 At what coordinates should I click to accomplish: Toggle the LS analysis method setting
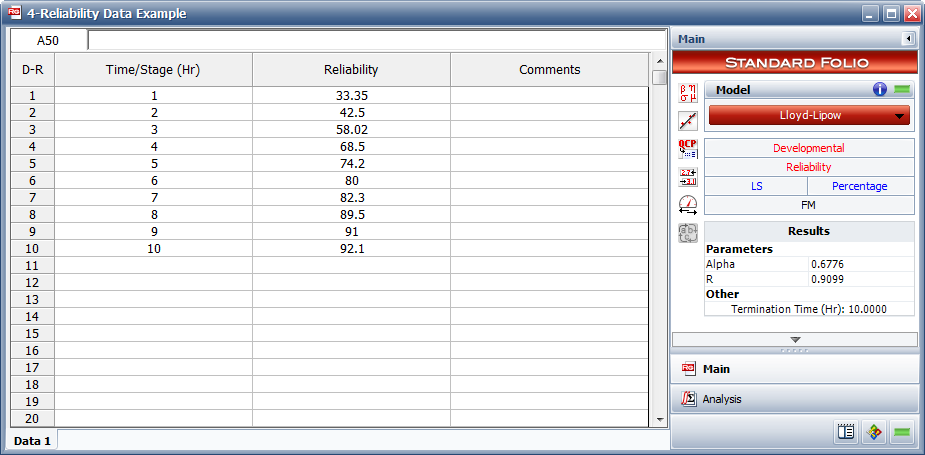(755, 186)
